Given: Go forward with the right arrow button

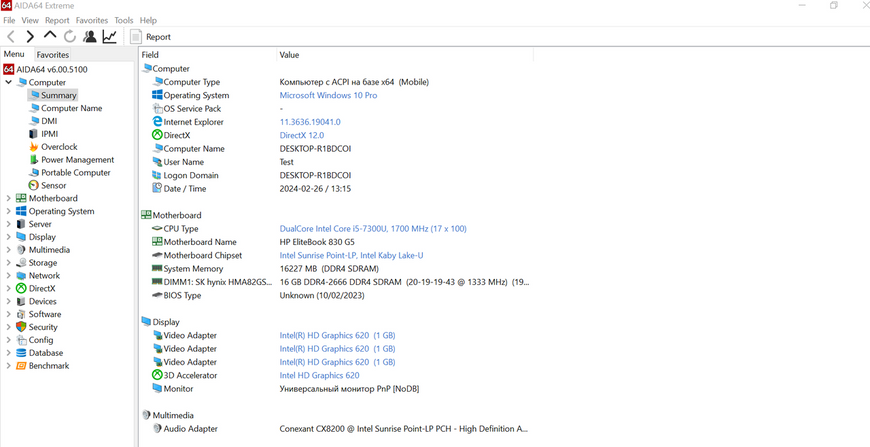Looking at the screenshot, I should (x=30, y=37).
